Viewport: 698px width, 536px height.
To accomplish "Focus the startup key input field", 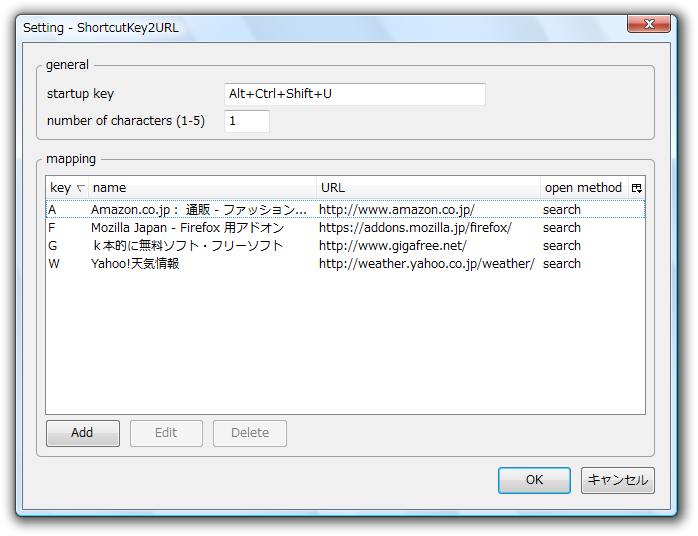I will pos(355,94).
